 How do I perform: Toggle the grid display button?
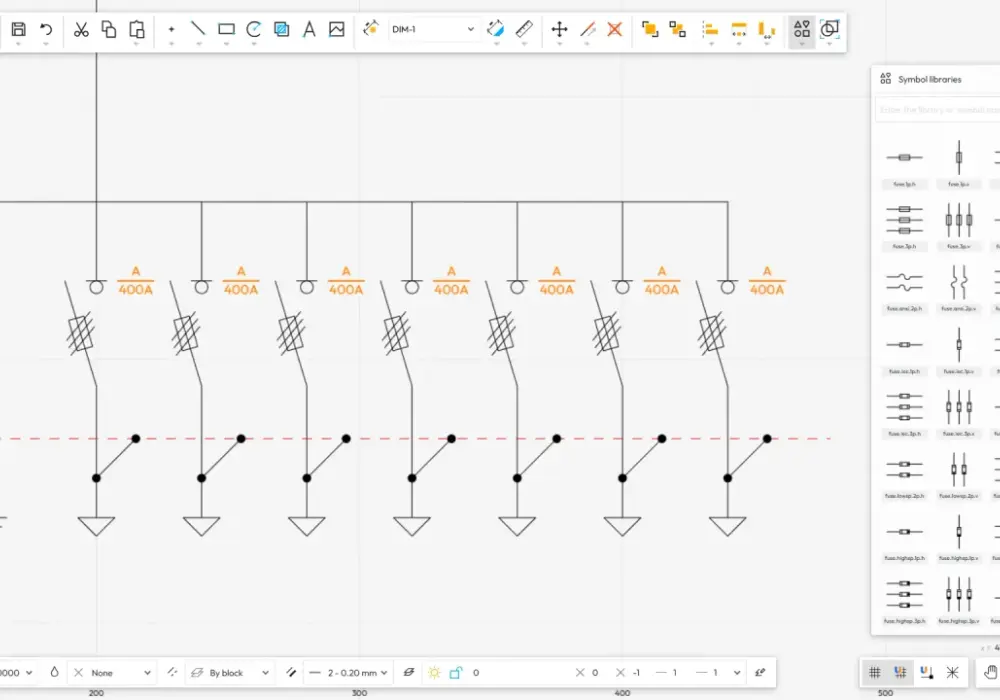(x=875, y=672)
